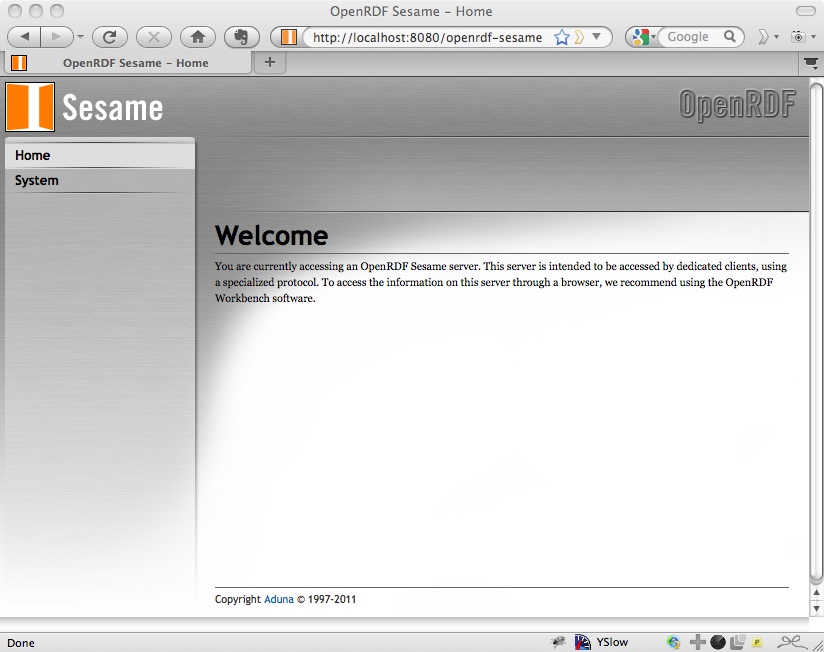Click the orange Sesame door logo
824x652 pixels.
tap(30, 107)
